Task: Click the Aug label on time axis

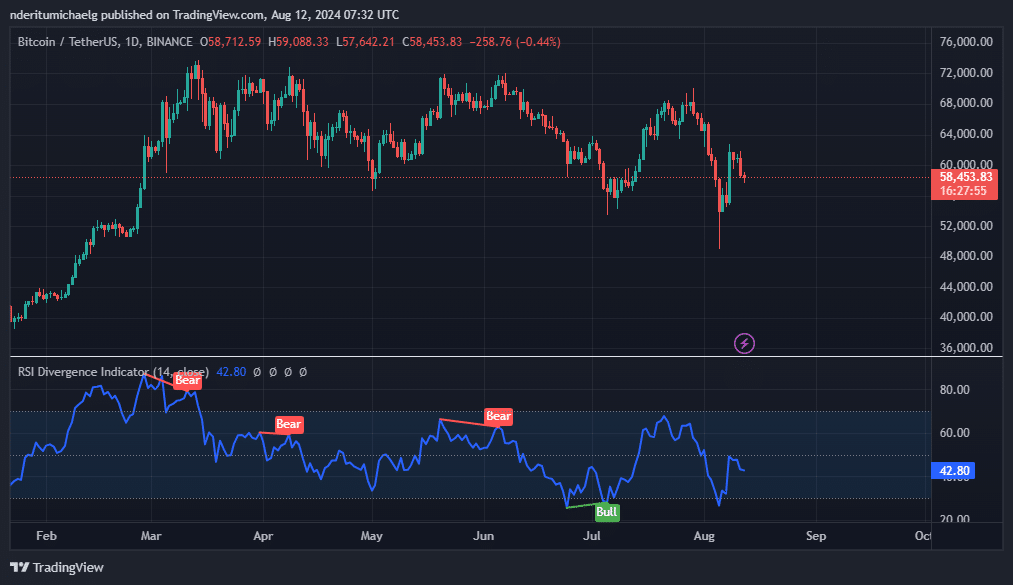Action: point(704,536)
